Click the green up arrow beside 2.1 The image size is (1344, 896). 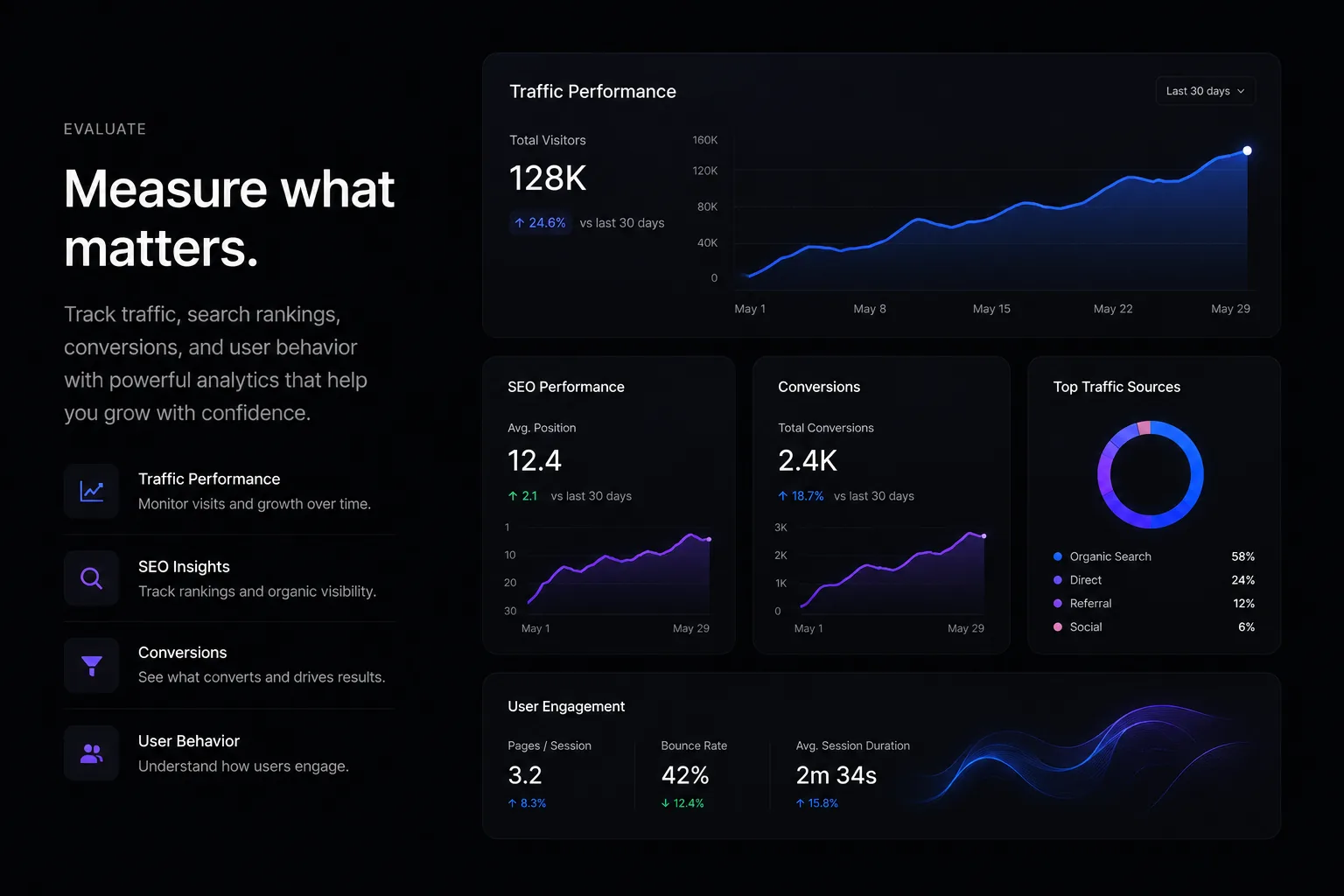pos(513,496)
